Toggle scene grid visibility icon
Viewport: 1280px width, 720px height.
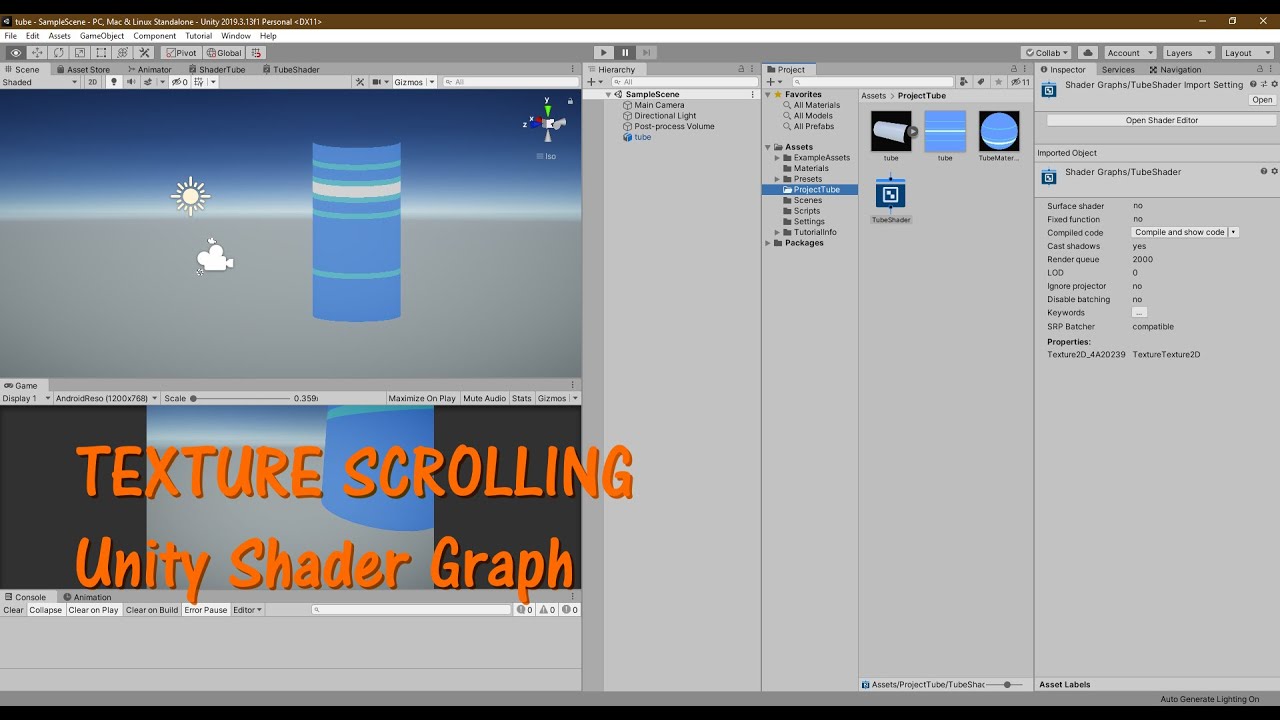coord(200,82)
